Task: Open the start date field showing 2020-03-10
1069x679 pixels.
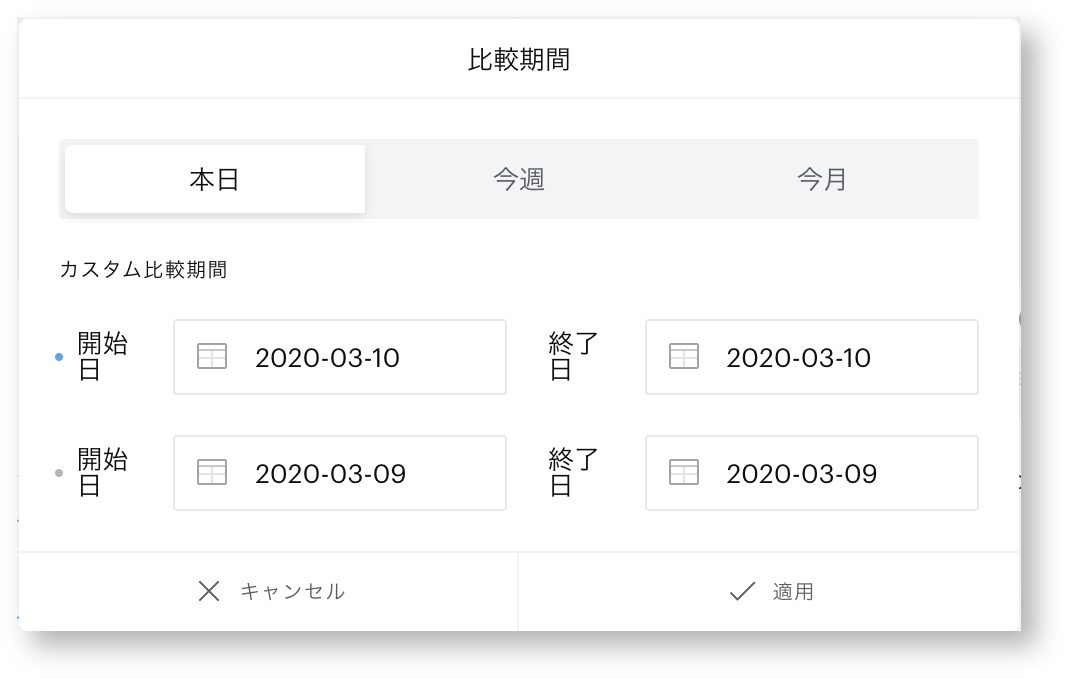Action: pos(340,357)
